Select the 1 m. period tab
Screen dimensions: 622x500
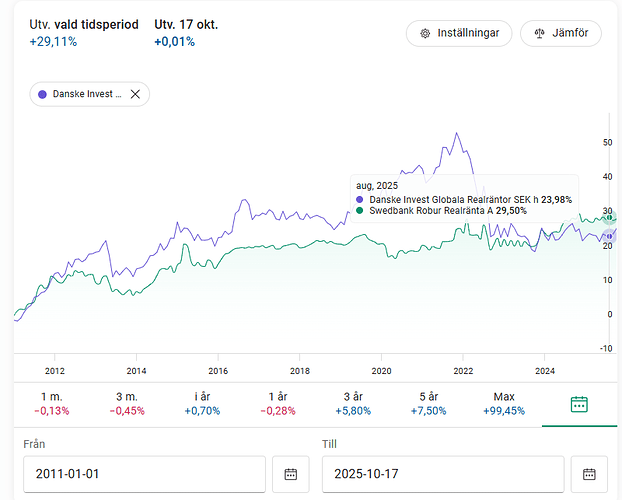tap(51, 404)
